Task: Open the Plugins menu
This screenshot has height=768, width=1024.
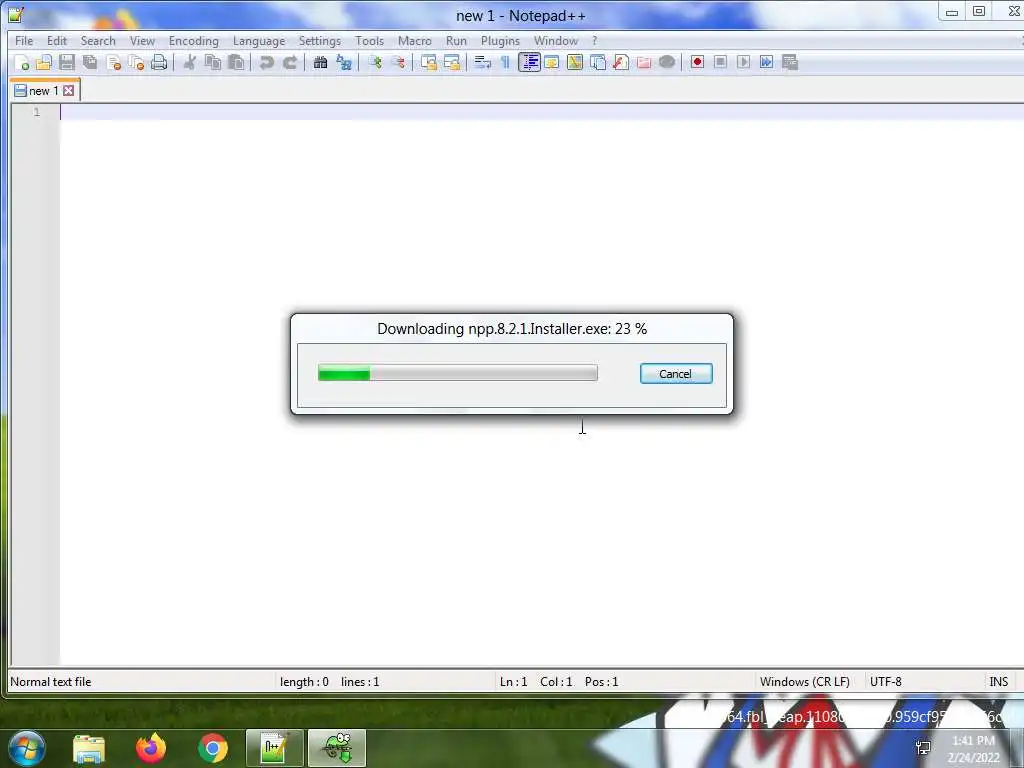Action: point(500,40)
